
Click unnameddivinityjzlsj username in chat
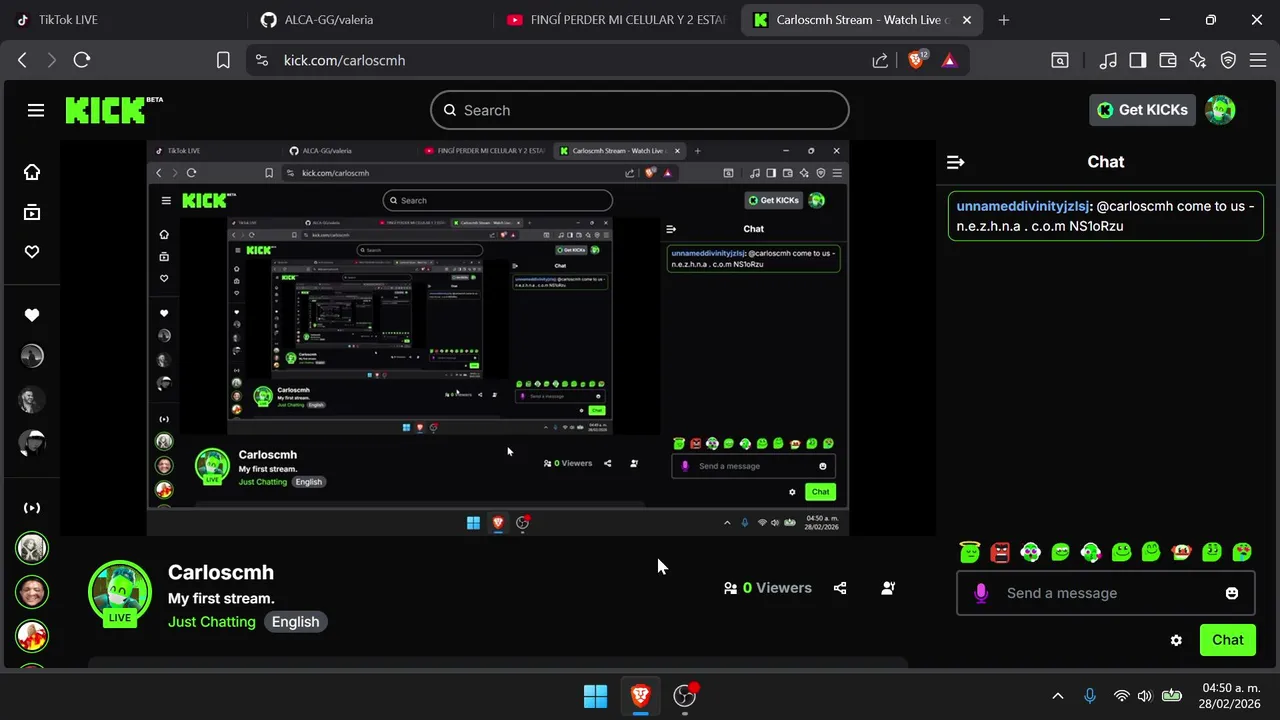(1022, 206)
